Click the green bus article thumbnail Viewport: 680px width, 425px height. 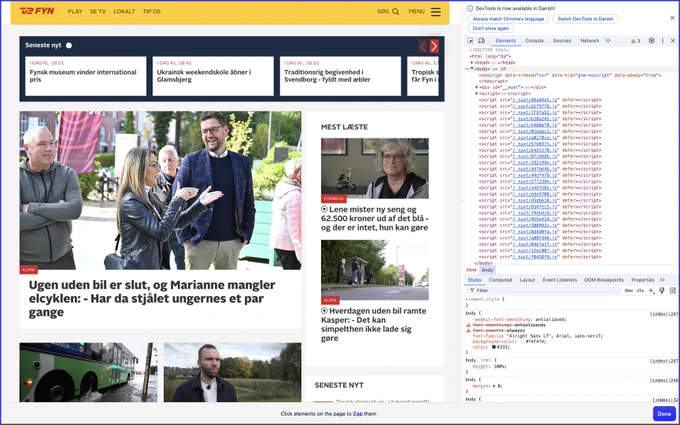tap(88, 372)
